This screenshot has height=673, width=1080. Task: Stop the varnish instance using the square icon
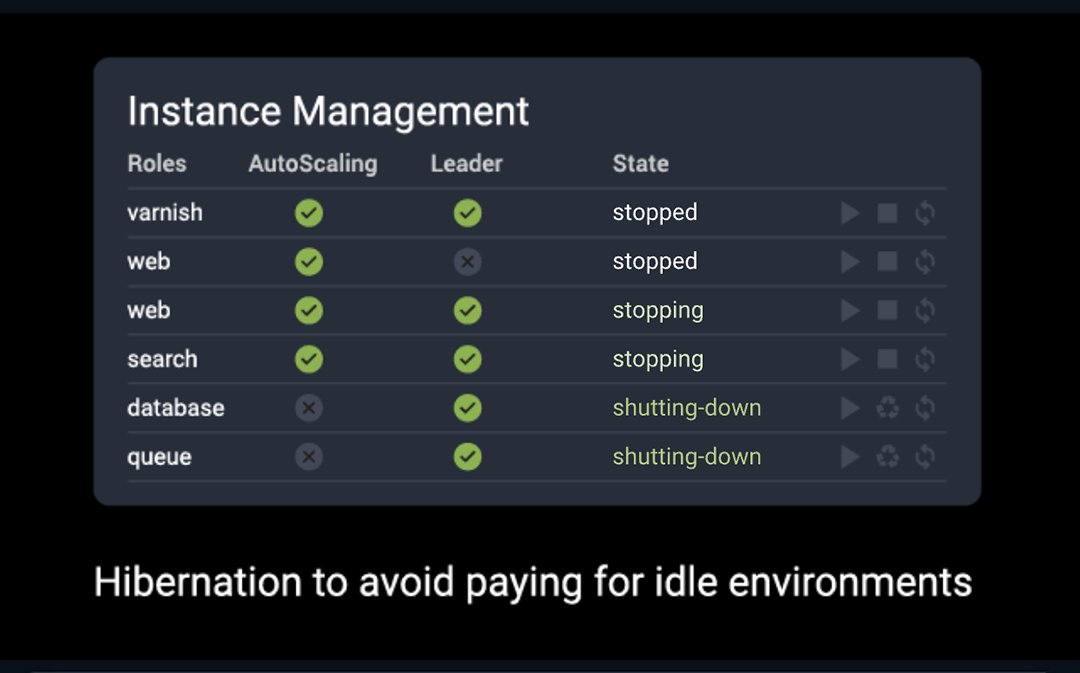887,213
